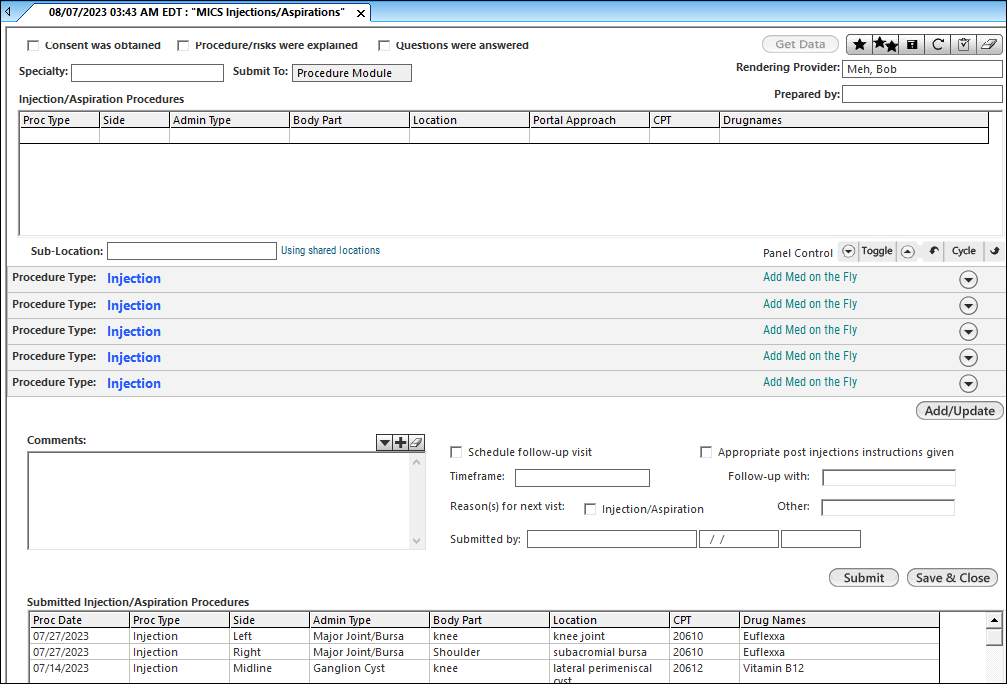Click the undo arrow left of Cycle
The height and width of the screenshot is (684, 1007).
tap(934, 251)
